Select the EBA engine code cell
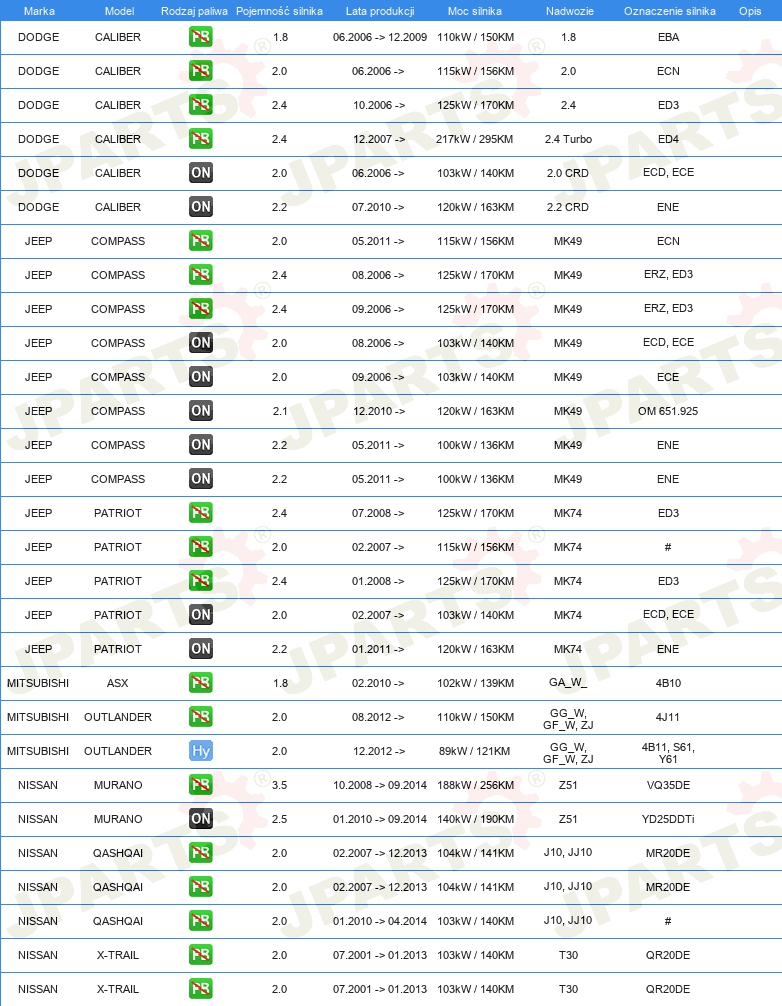The width and height of the screenshot is (782, 1006). (x=668, y=37)
